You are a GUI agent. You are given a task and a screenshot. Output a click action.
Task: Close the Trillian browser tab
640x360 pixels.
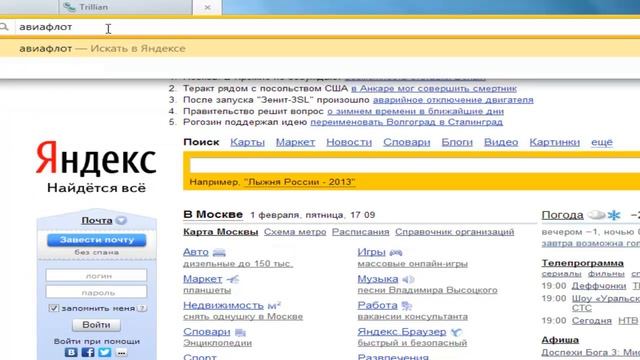[207, 7]
